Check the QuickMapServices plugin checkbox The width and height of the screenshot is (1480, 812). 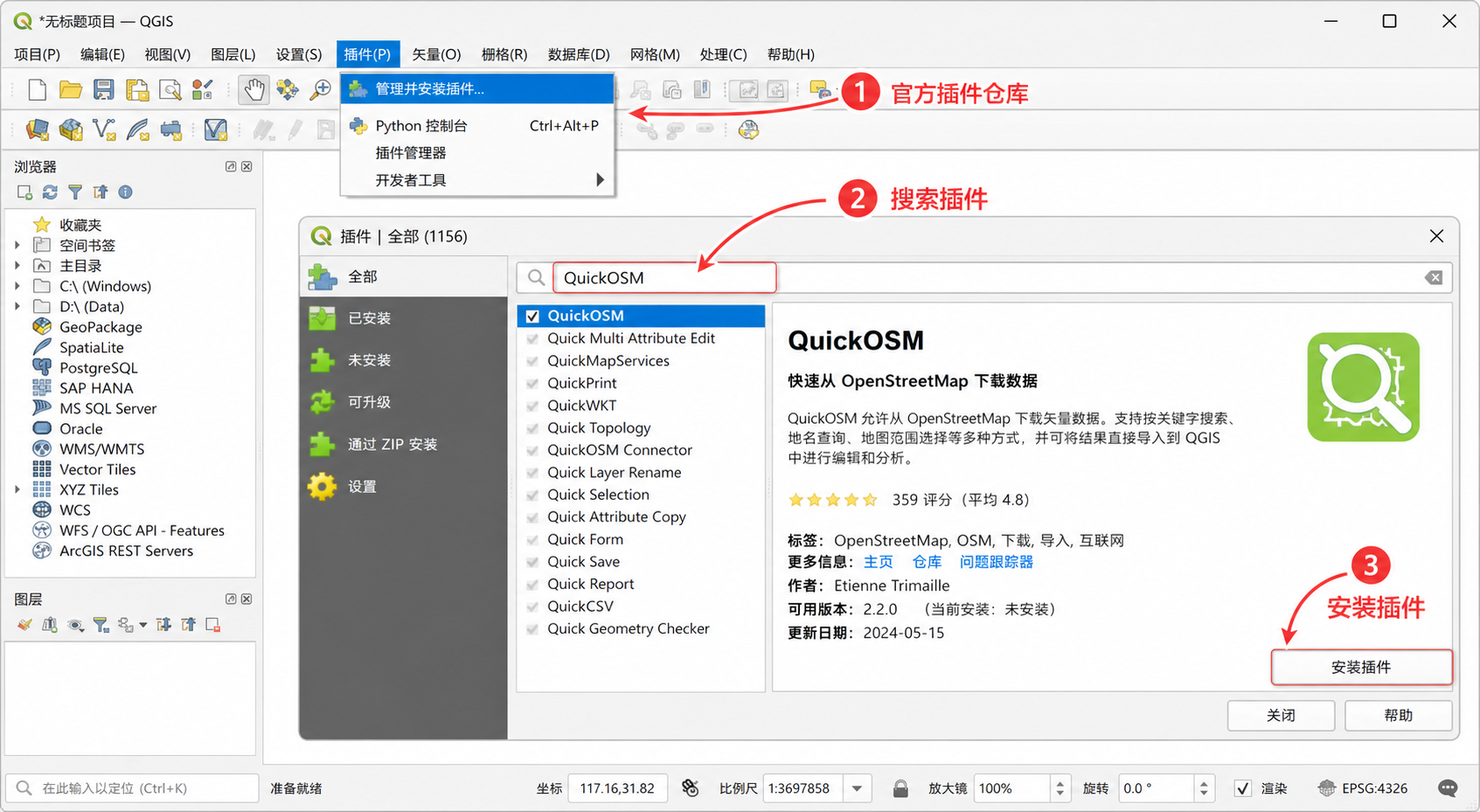[x=532, y=361]
